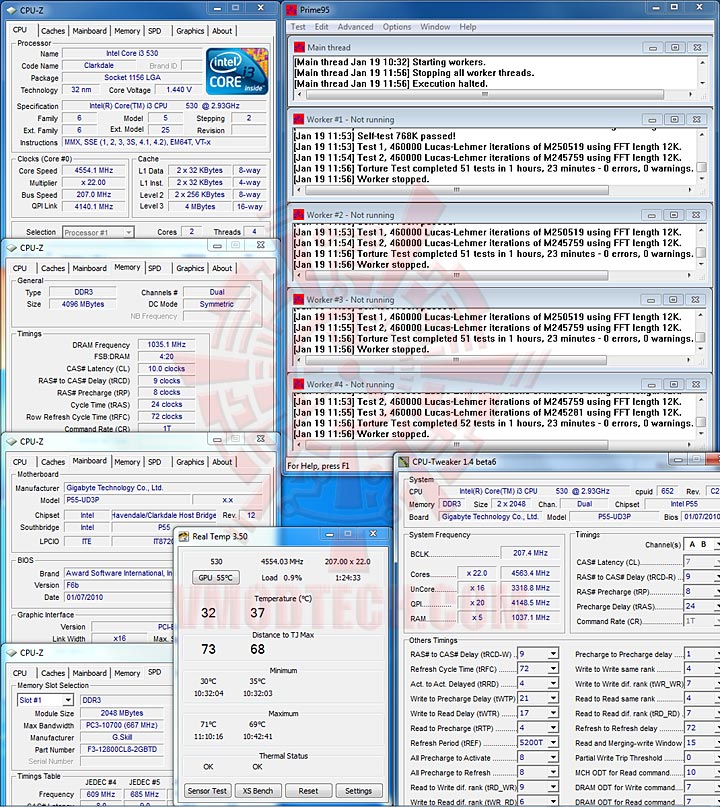Viewport: 720px width, 807px height.
Task: Expand the Refresh Cycle Time (tRFC) dropdown
Action: (553, 669)
